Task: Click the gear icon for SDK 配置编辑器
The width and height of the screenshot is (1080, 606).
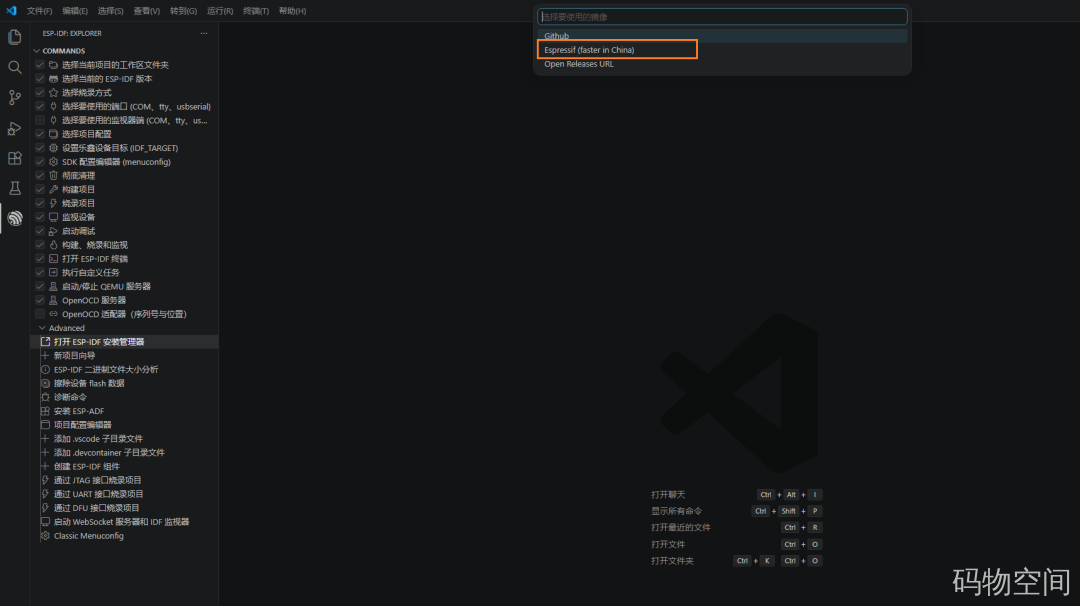Action: click(53, 162)
